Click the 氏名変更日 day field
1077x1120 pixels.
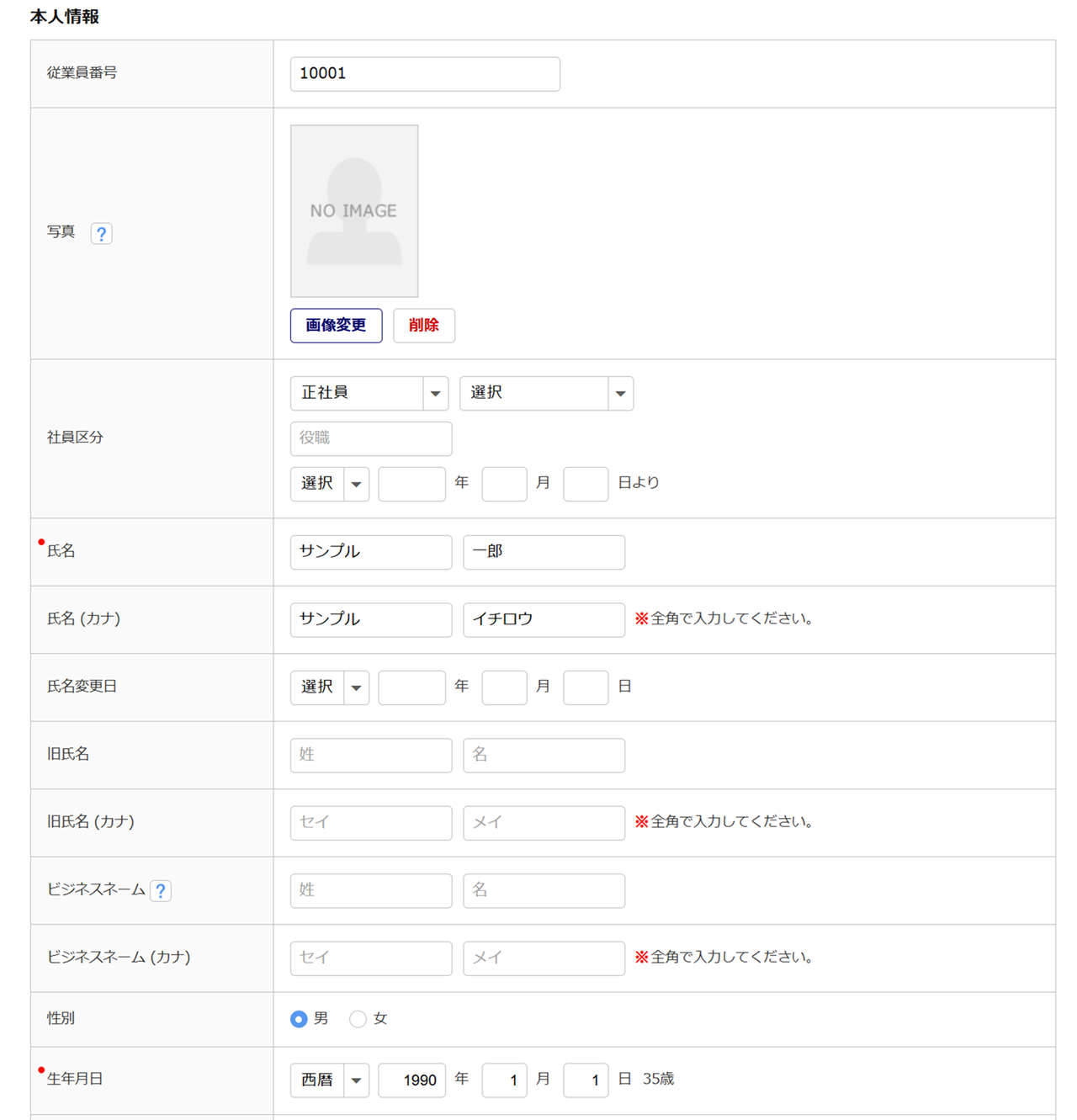pos(586,687)
